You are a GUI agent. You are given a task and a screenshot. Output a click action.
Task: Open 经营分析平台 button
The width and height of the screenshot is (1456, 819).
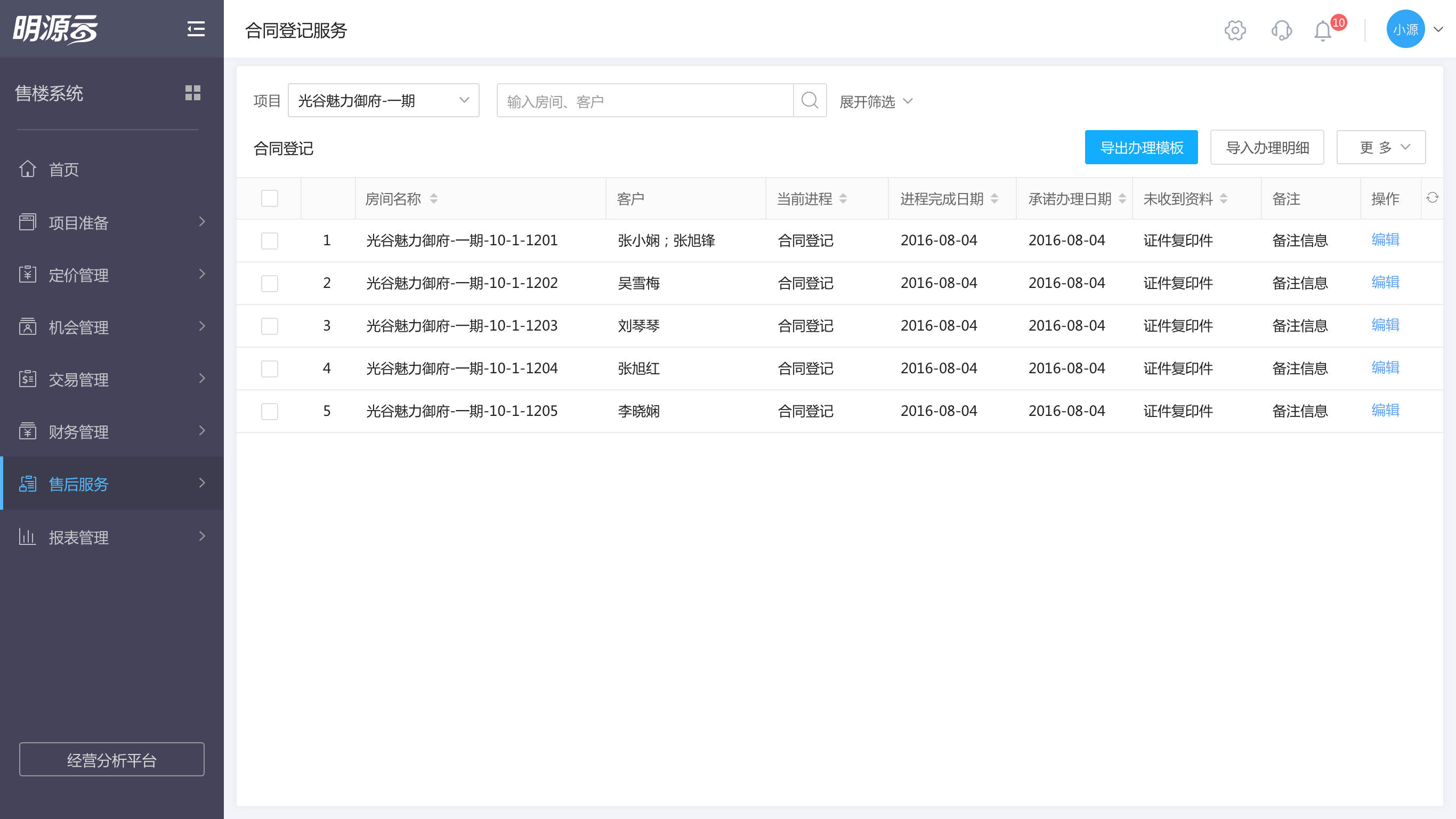pyautogui.click(x=112, y=759)
